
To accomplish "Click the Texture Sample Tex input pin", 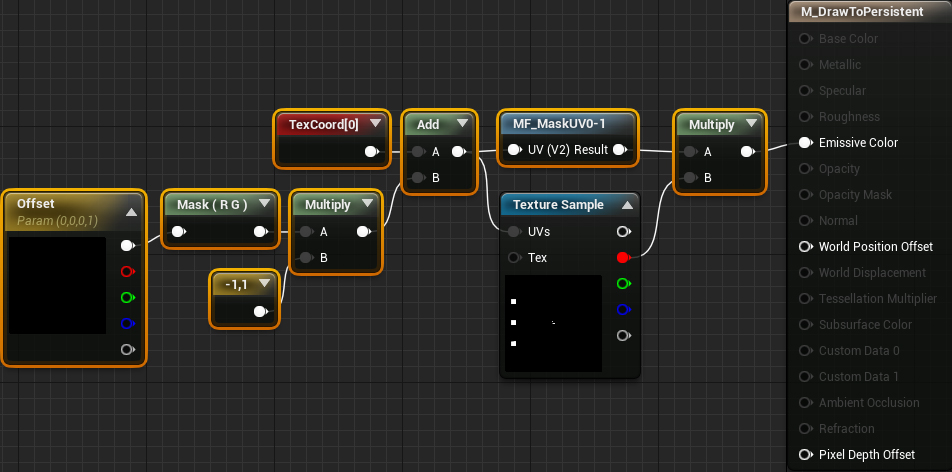I will pyautogui.click(x=514, y=258).
